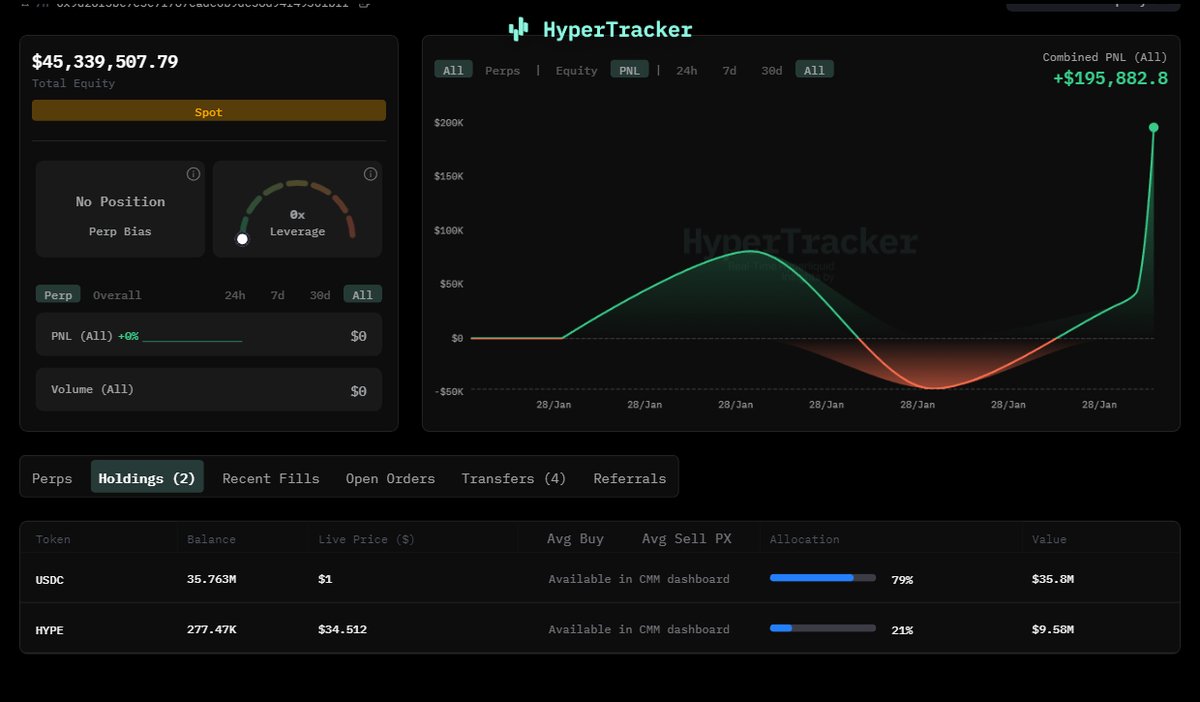This screenshot has height=702, width=1200.
Task: Open the Open Orders tab
Action: [x=390, y=478]
